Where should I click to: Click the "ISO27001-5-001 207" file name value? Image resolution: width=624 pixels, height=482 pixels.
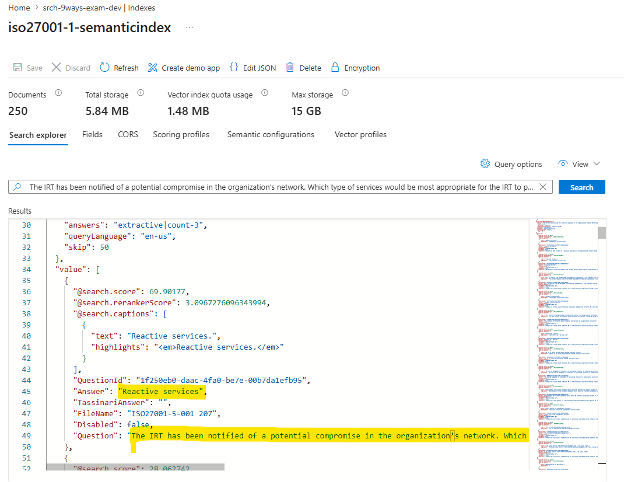click(174, 414)
